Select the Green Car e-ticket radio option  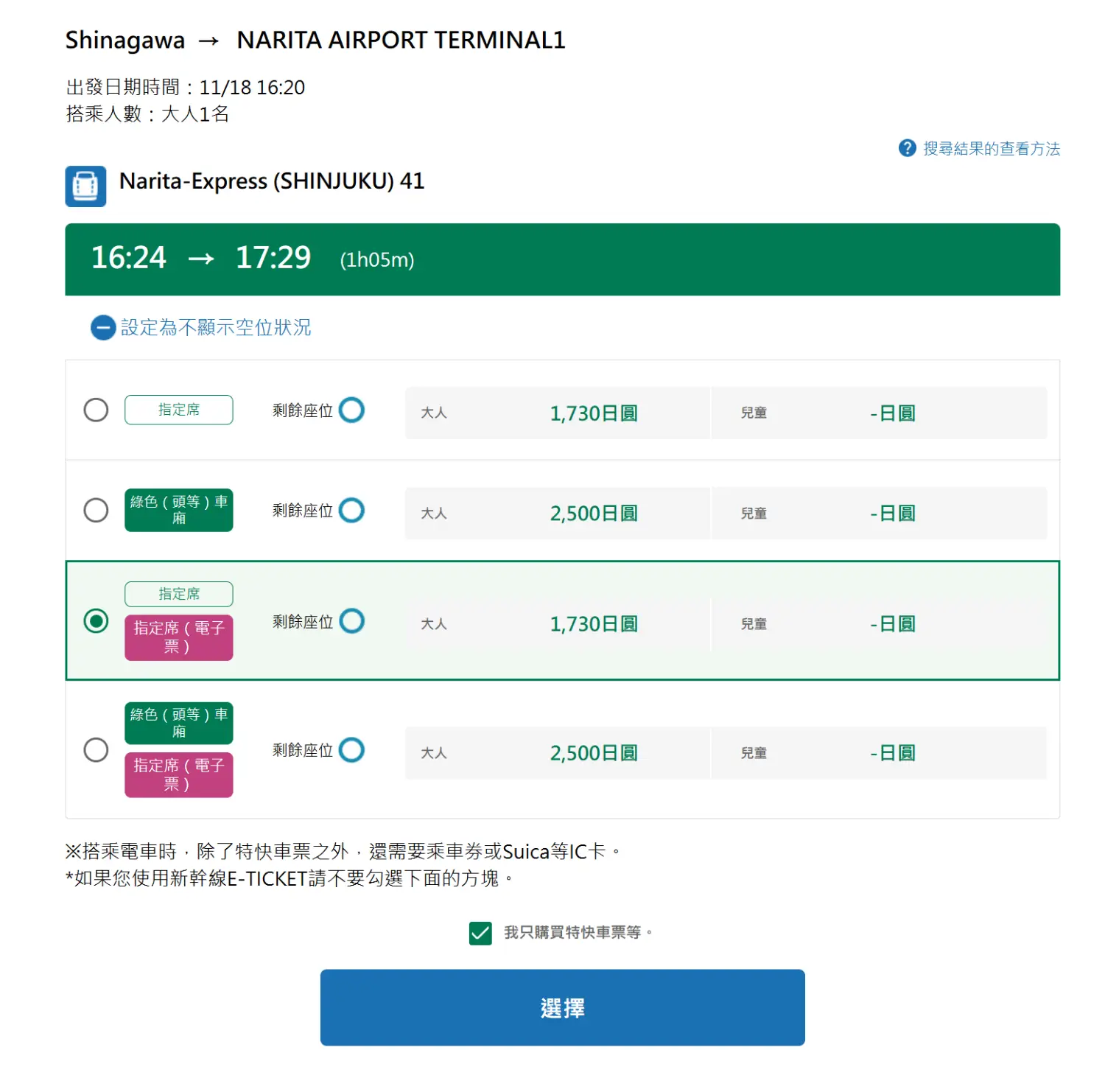[96, 750]
